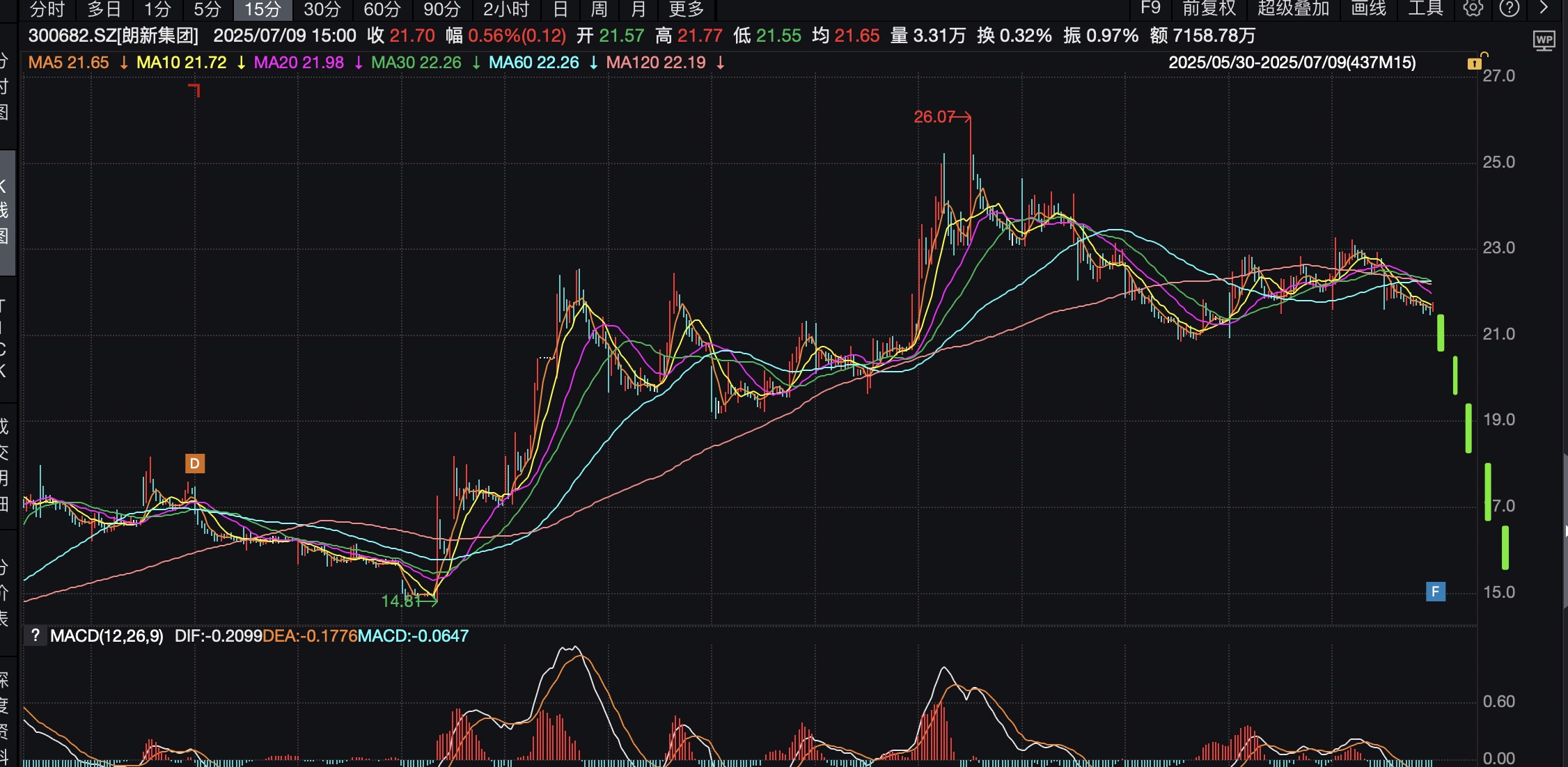1568x767 pixels.
Task: Activate 画线 drawing tools
Action: coord(1369,8)
